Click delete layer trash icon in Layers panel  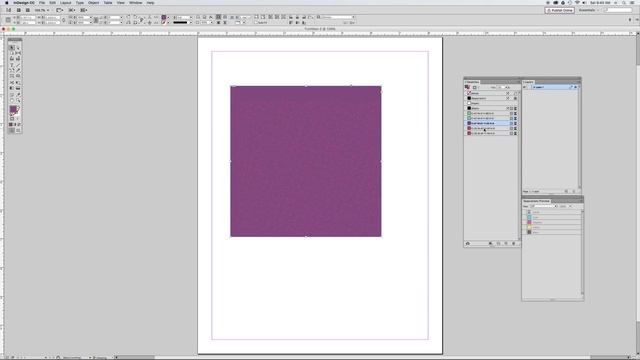[574, 191]
